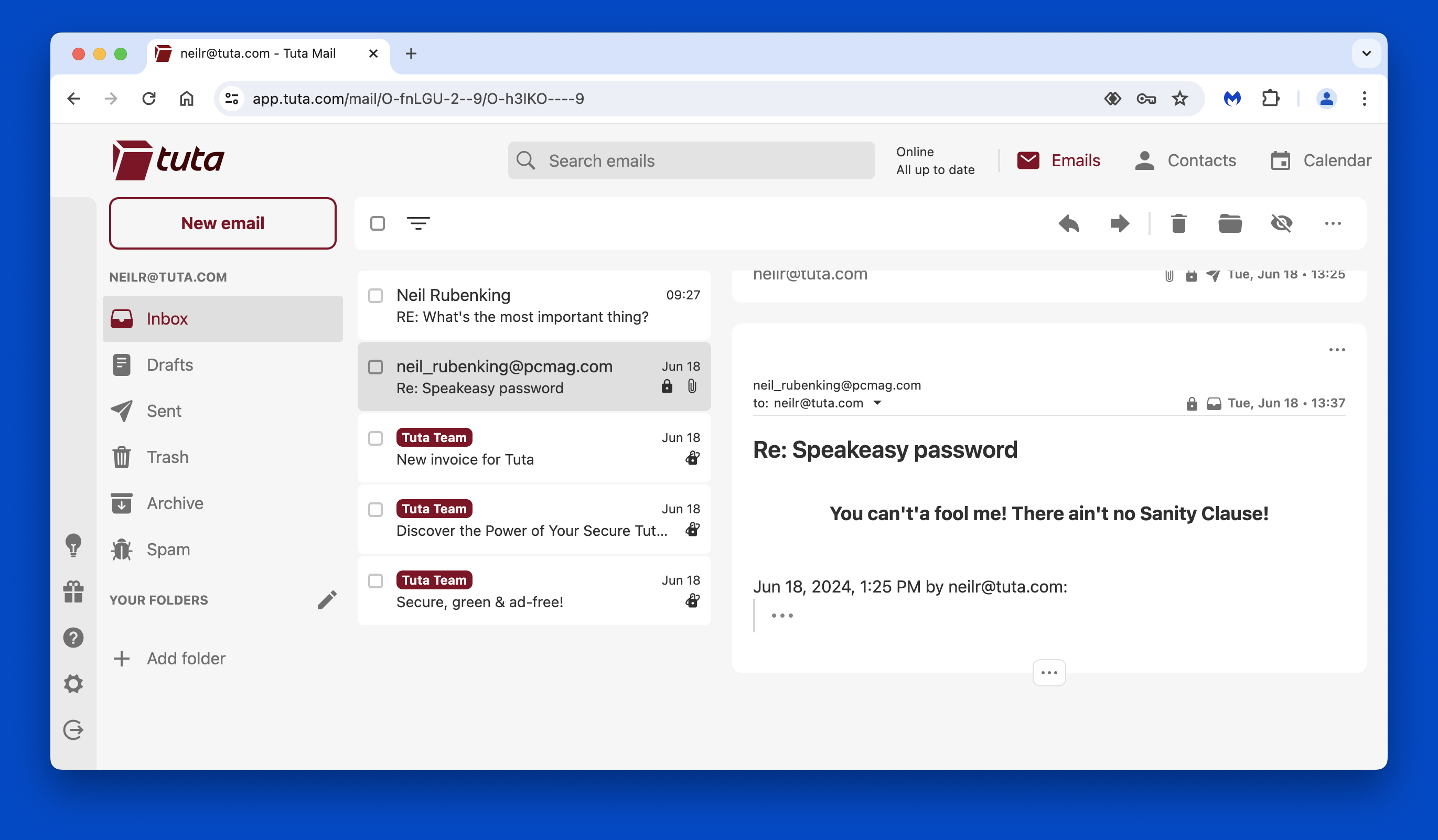This screenshot has height=840, width=1438.
Task: Tick the select-all checkbox above mail list
Action: tap(377, 223)
